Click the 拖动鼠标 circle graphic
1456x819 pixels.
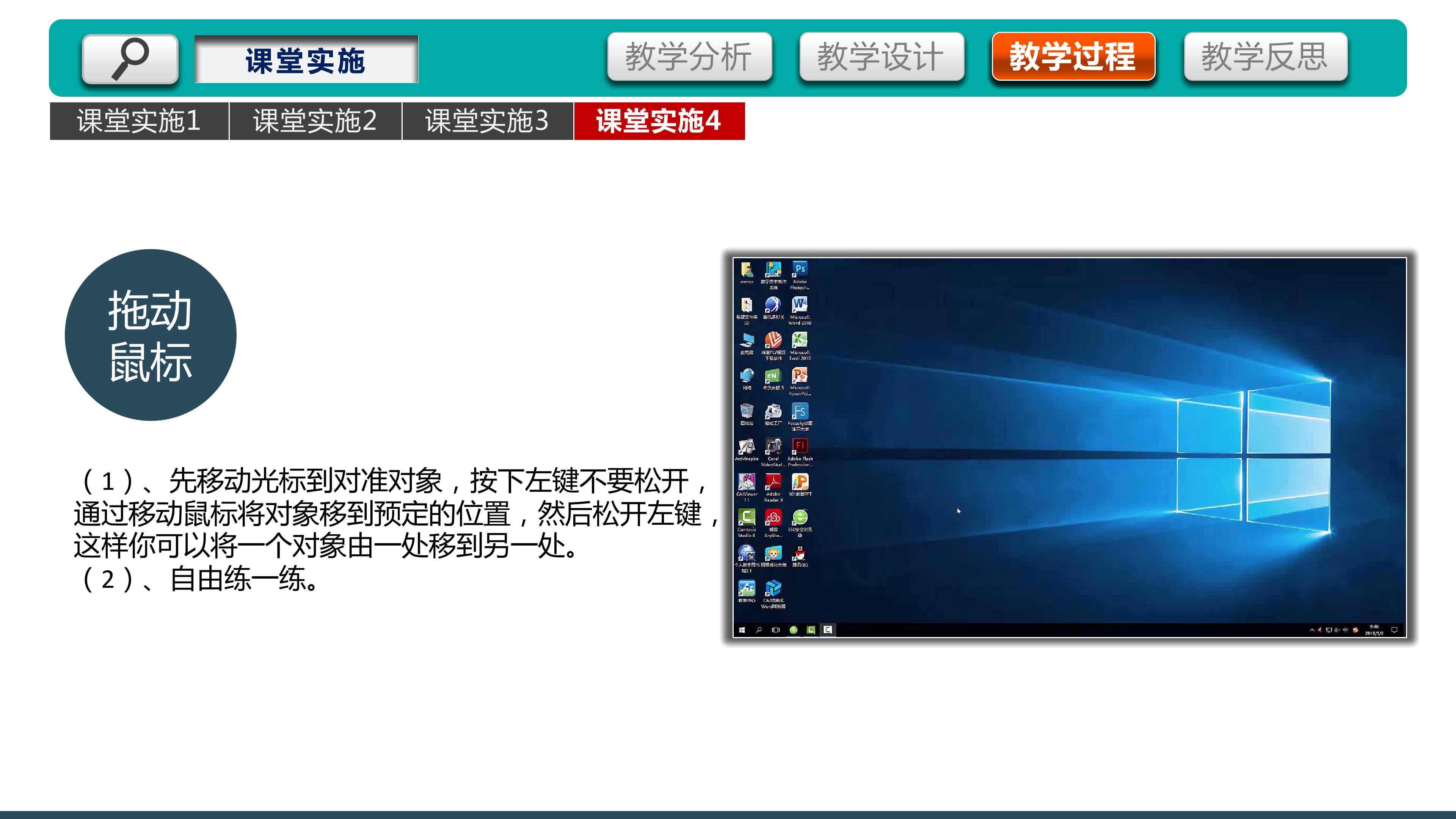tap(151, 334)
